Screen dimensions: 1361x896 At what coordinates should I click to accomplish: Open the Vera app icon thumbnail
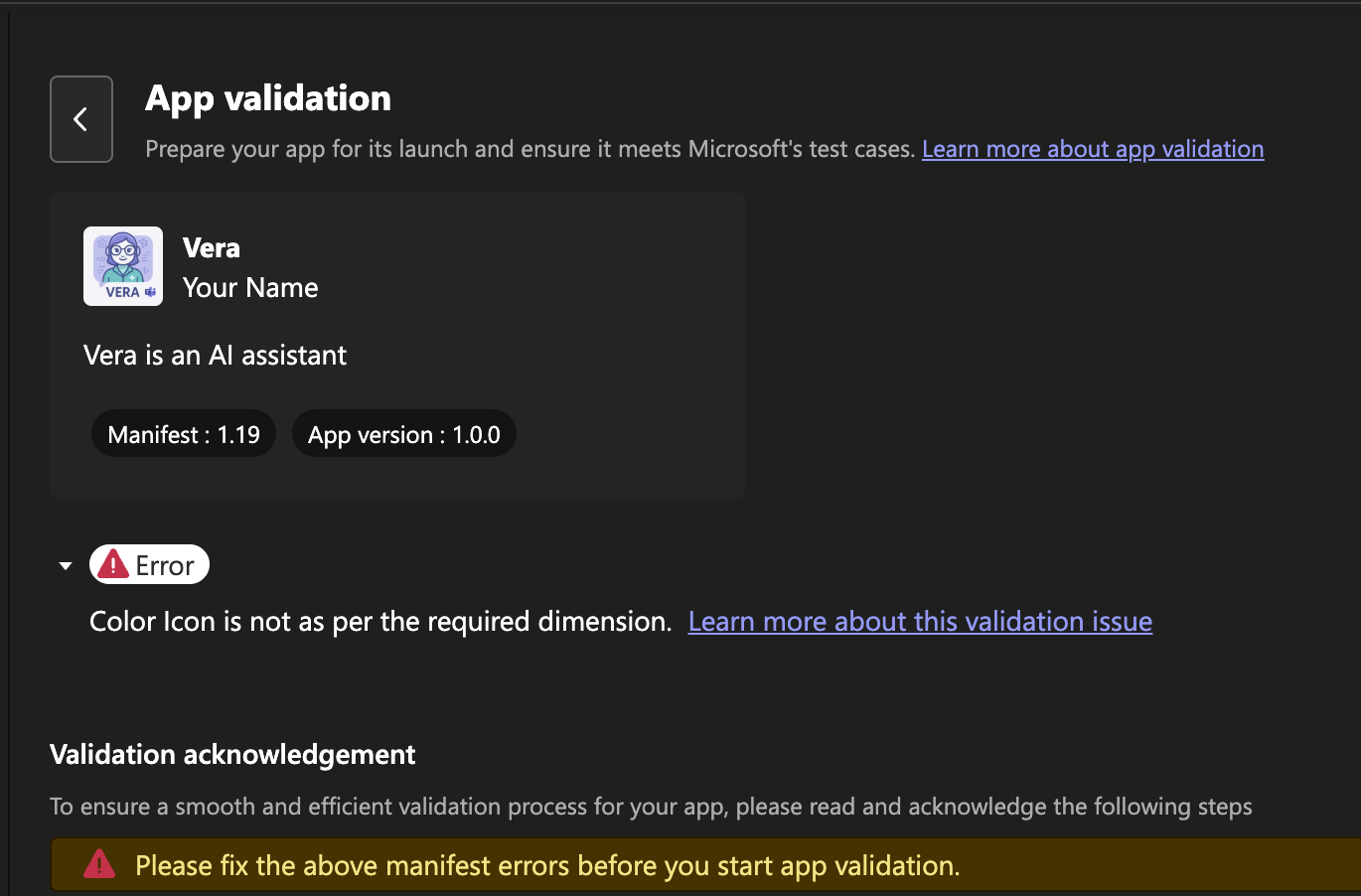tap(123, 266)
